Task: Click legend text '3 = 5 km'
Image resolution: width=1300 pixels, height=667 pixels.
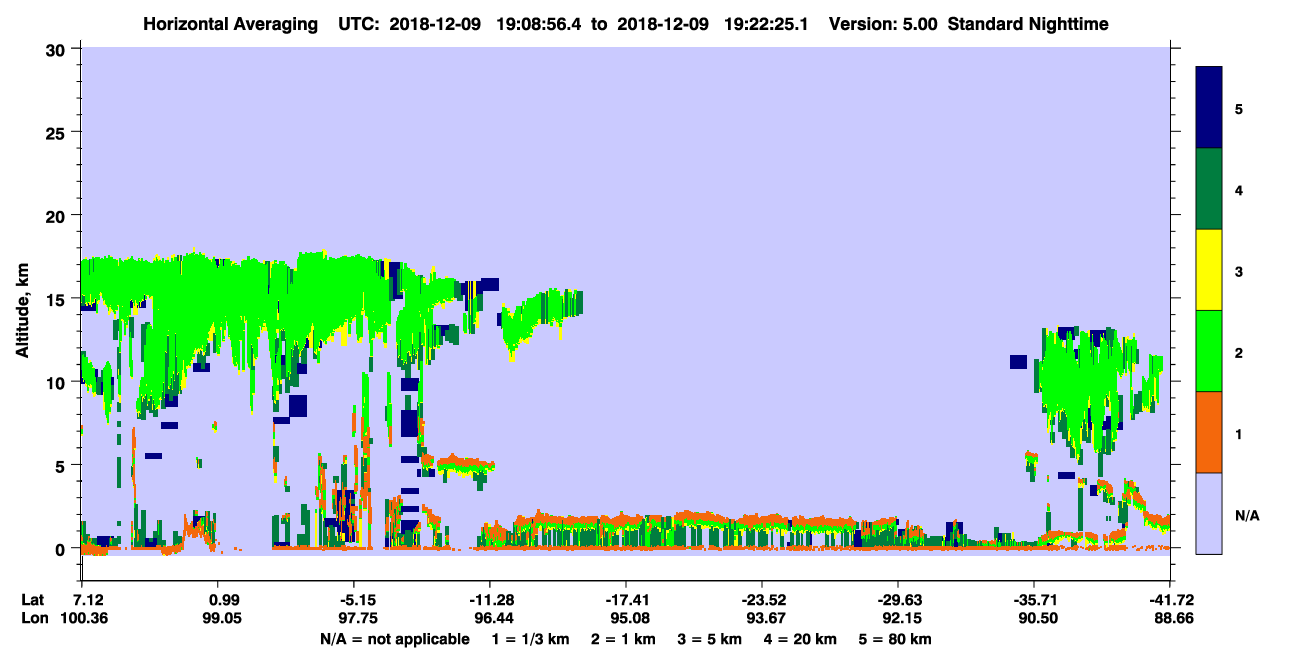Action: pos(711,639)
